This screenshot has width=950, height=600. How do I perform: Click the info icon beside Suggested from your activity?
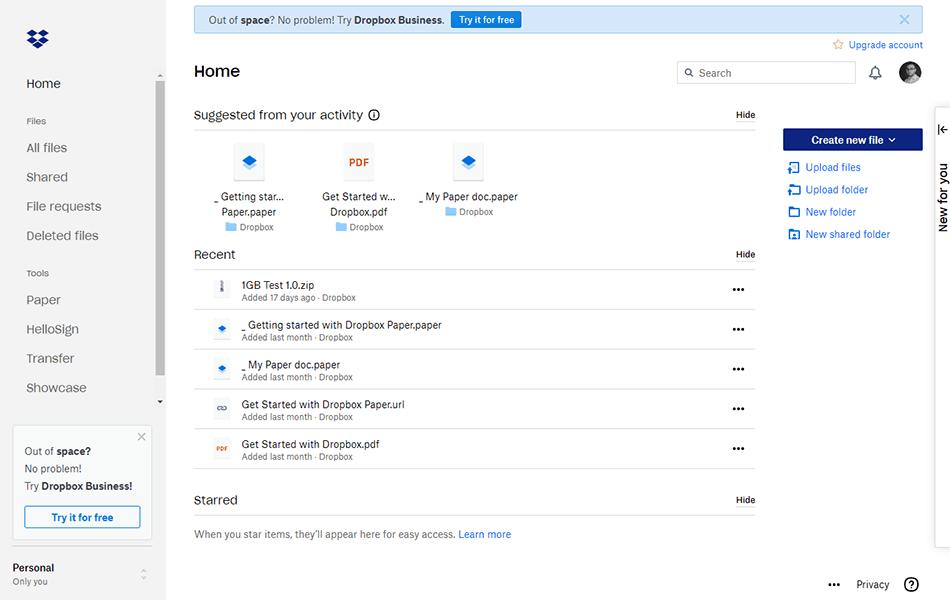pos(374,115)
